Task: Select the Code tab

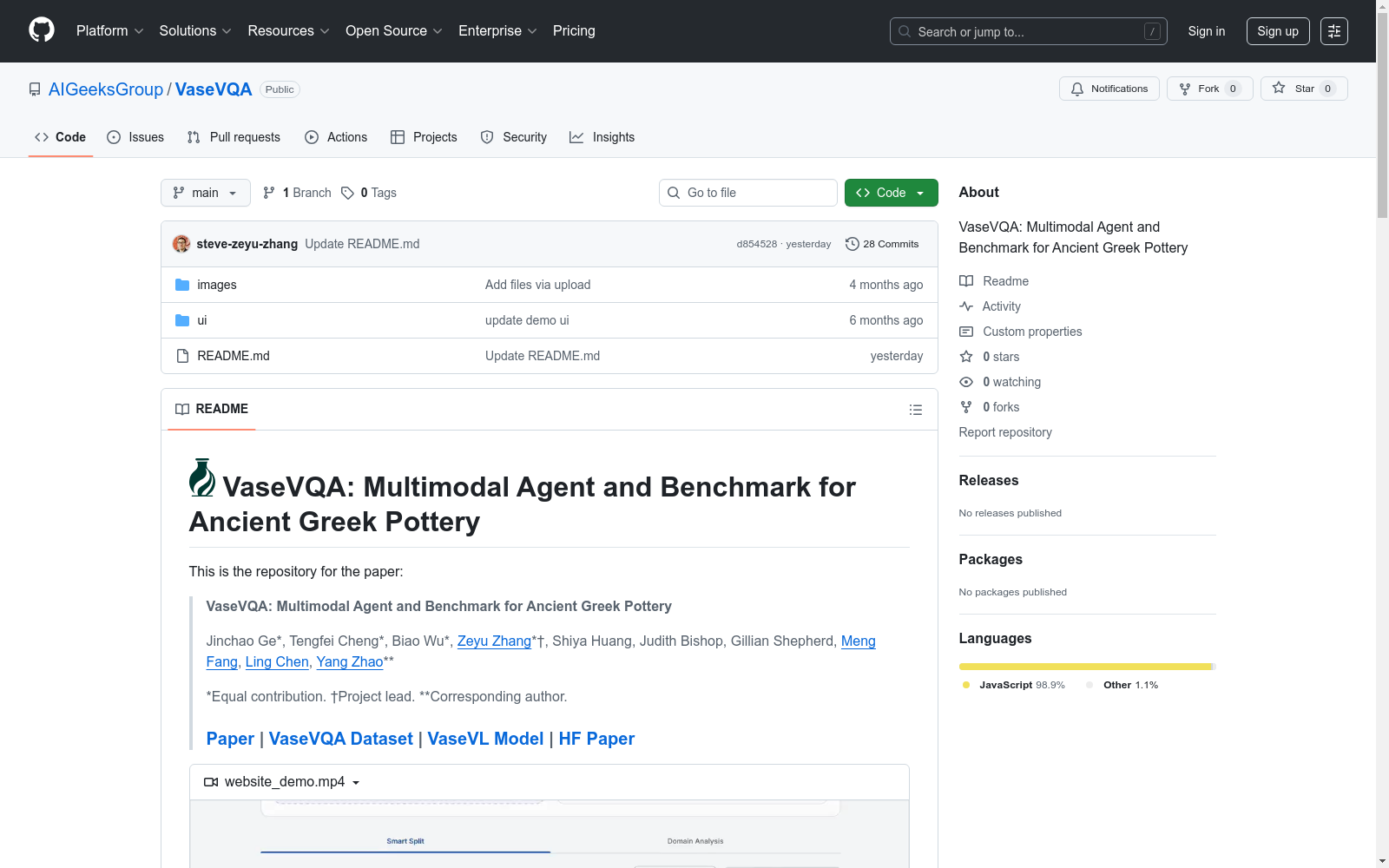Action: pos(61,137)
